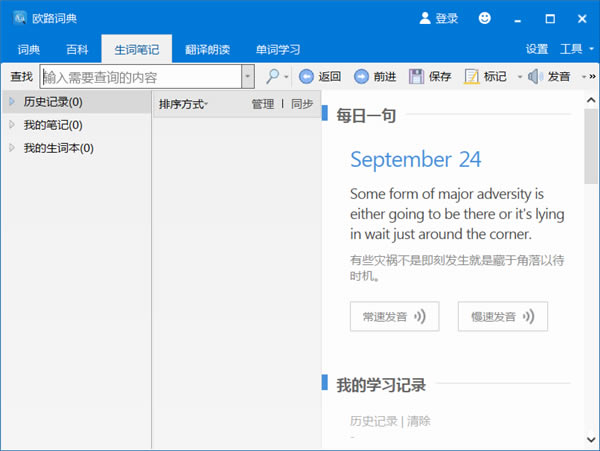
Task: Play sentence with 常速发音 button
Action: (x=395, y=316)
